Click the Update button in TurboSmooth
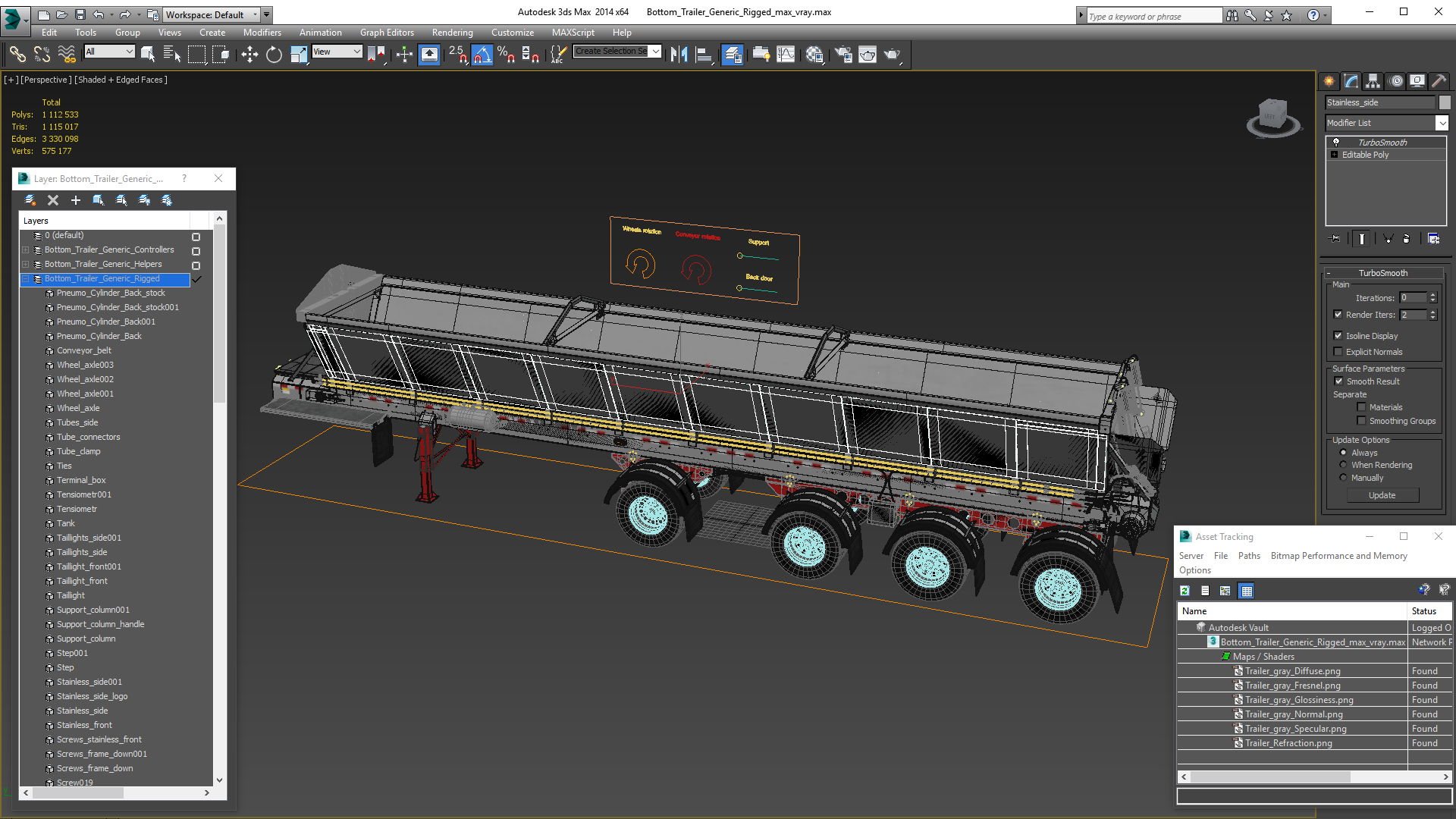Screen dimensions: 1456x819 tap(1382, 495)
